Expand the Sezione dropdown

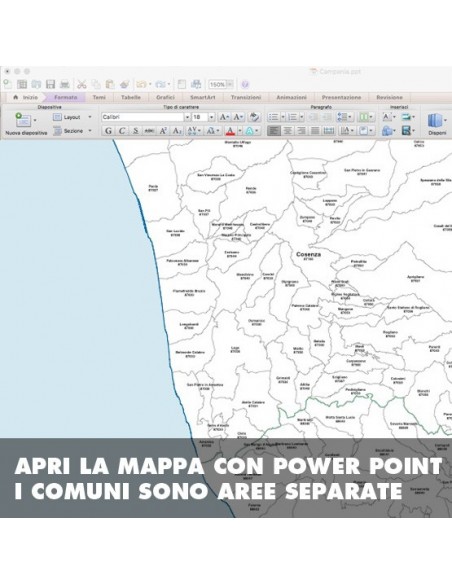[x=90, y=131]
